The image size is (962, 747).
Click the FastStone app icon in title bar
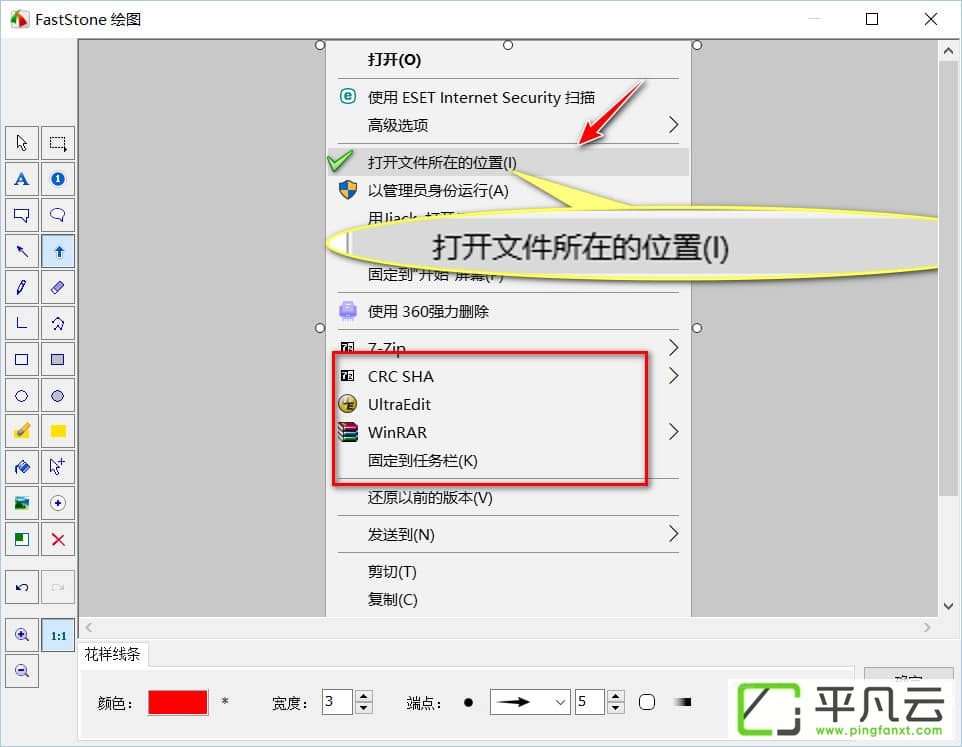click(20, 19)
